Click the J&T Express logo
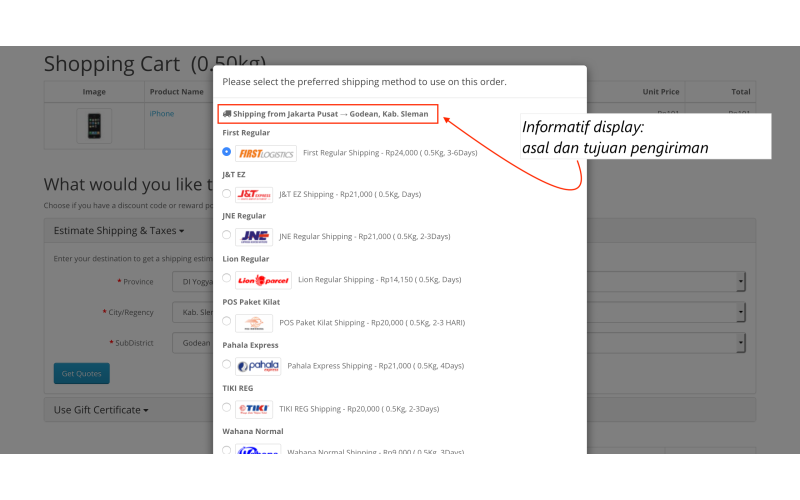 [254, 194]
